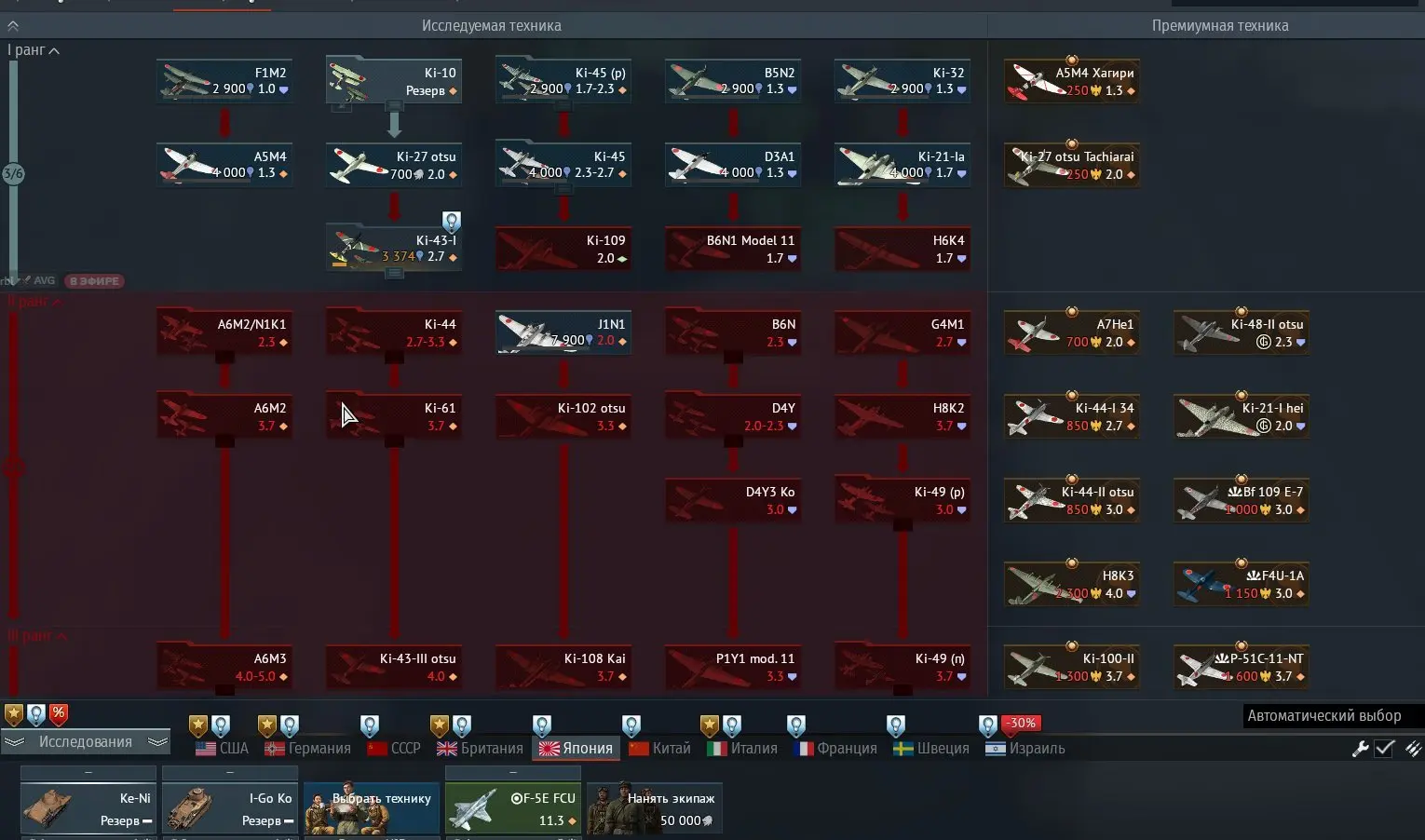Click the gold star badge above Германия
This screenshot has width=1425, height=840.
tap(266, 725)
